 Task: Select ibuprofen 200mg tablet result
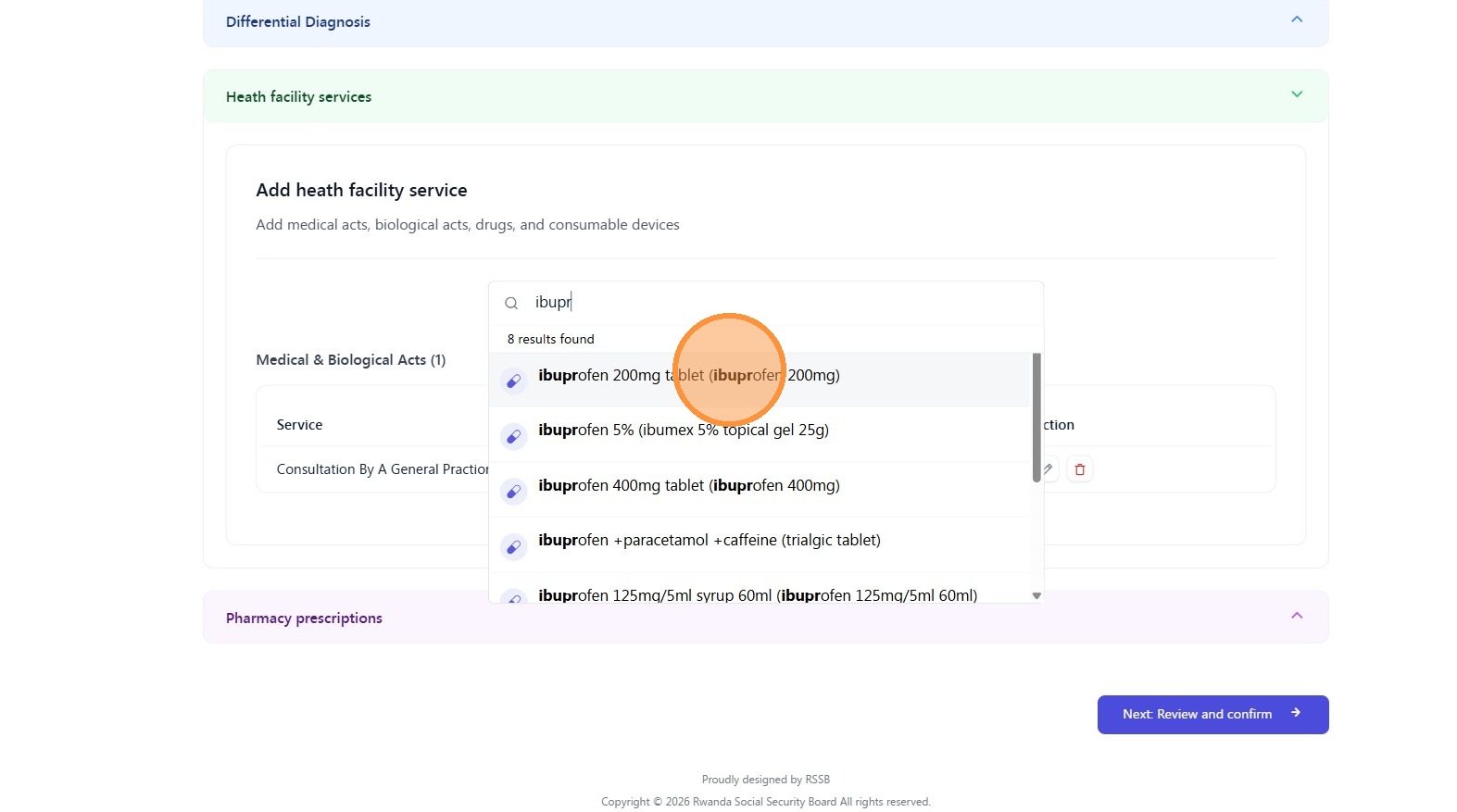point(760,380)
